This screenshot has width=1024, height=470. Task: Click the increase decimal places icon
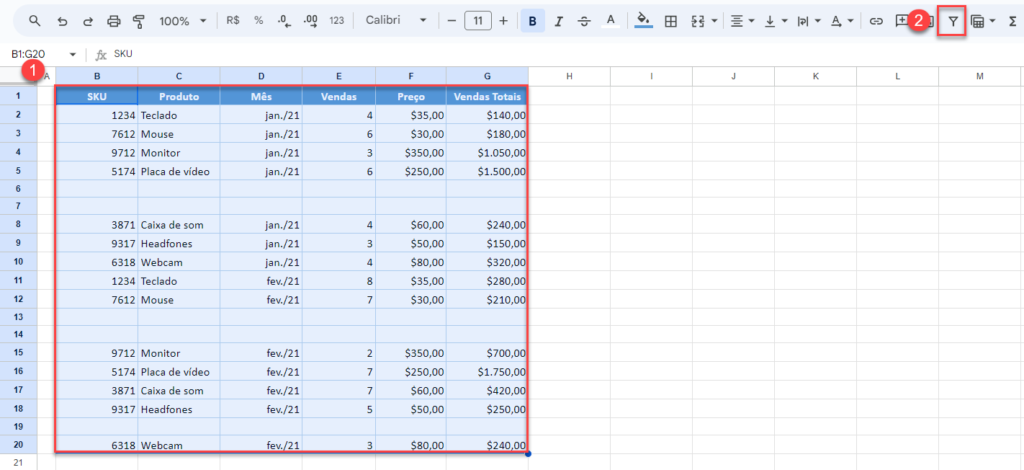309,21
